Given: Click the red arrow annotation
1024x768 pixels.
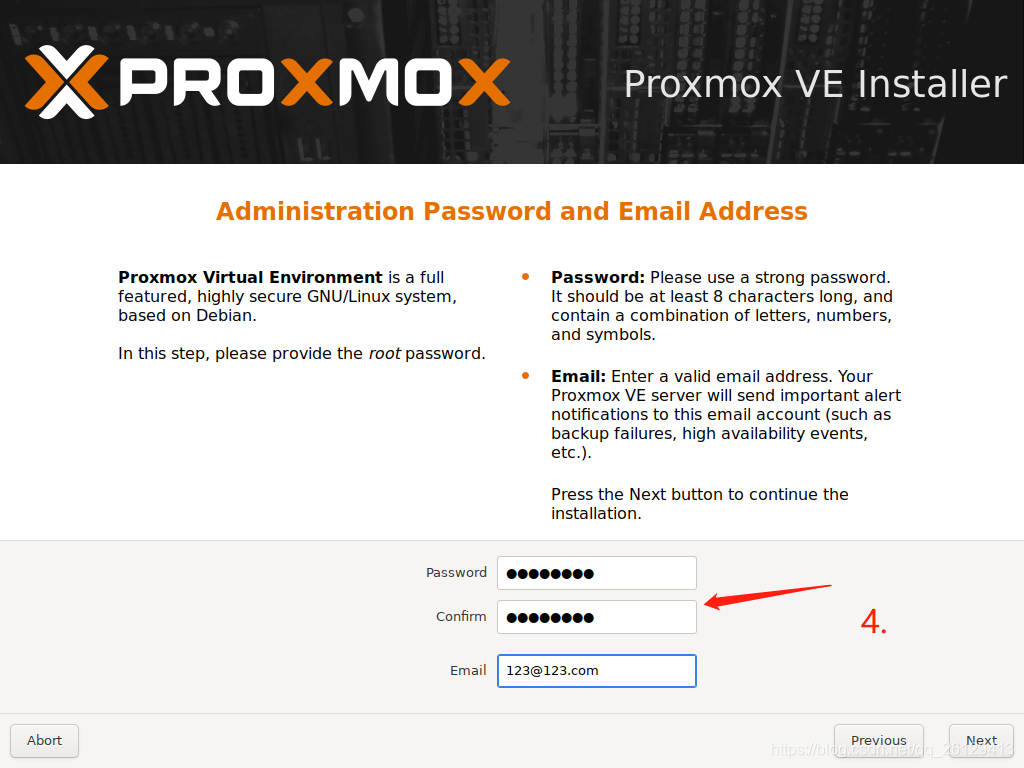Looking at the screenshot, I should (x=768, y=596).
